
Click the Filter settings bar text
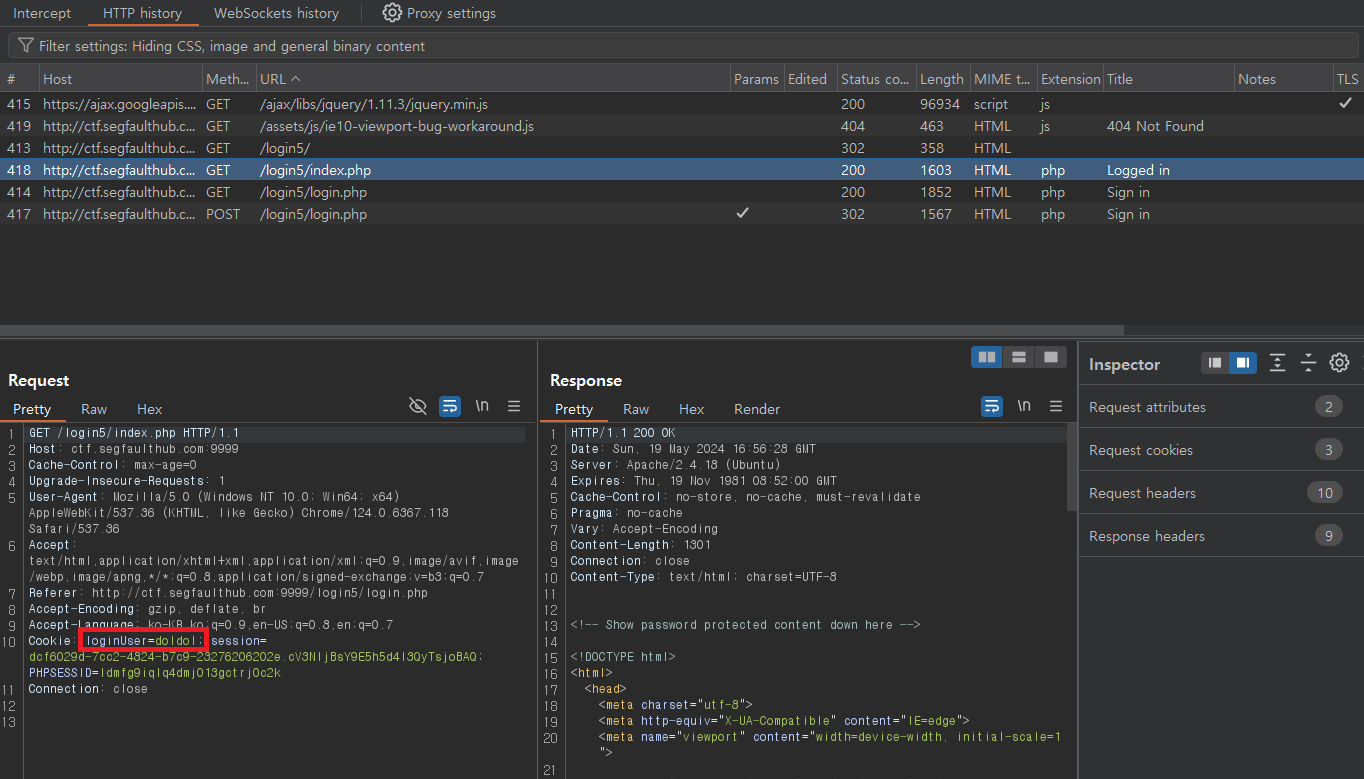click(x=232, y=46)
